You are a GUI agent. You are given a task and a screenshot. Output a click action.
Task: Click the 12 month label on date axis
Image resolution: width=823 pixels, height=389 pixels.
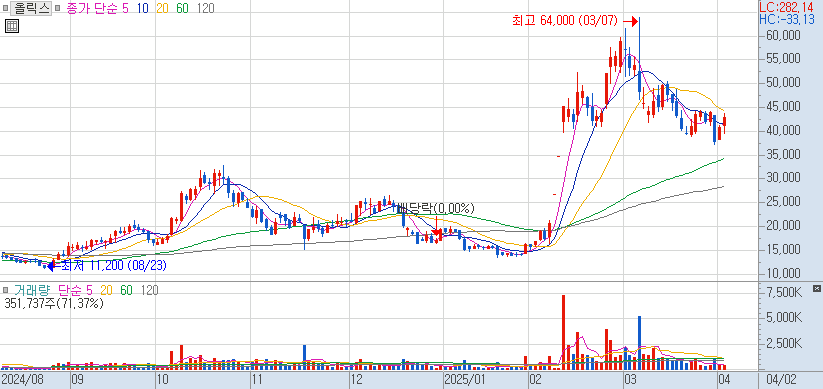[x=357, y=379]
